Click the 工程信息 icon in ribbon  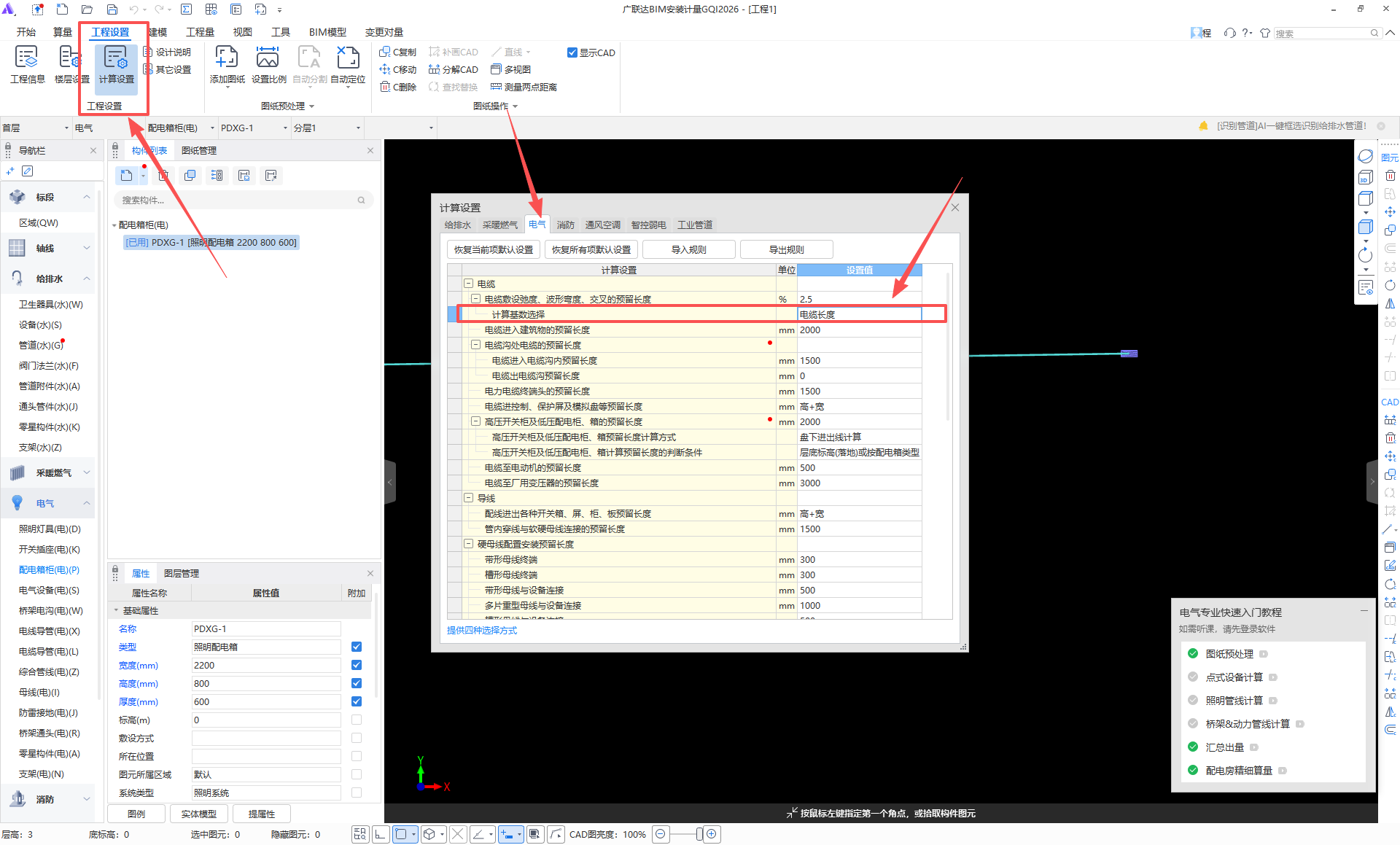[27, 58]
